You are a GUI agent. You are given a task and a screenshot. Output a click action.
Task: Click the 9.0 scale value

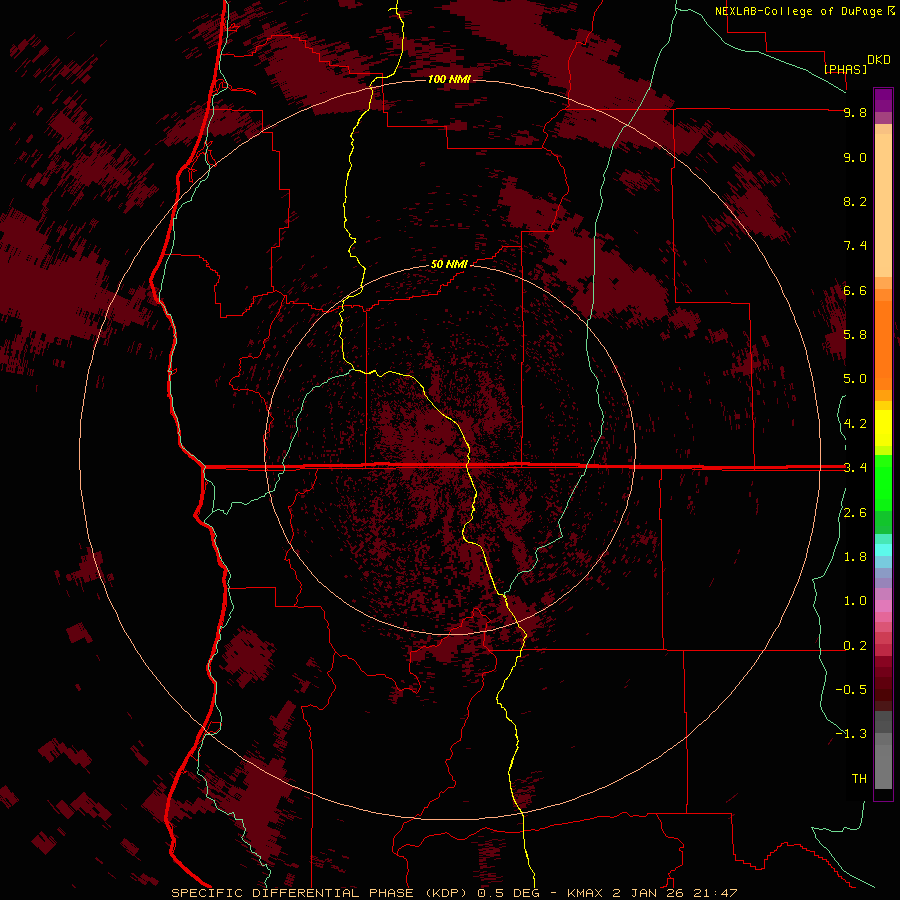click(x=855, y=158)
